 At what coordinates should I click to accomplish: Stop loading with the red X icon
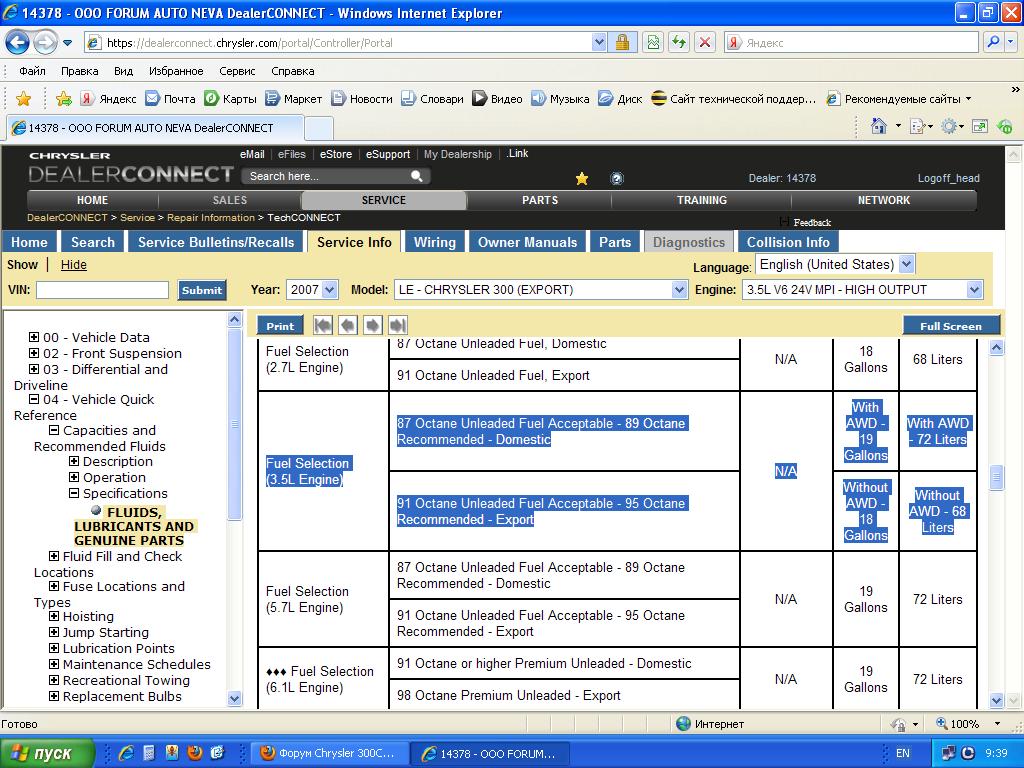tap(705, 43)
